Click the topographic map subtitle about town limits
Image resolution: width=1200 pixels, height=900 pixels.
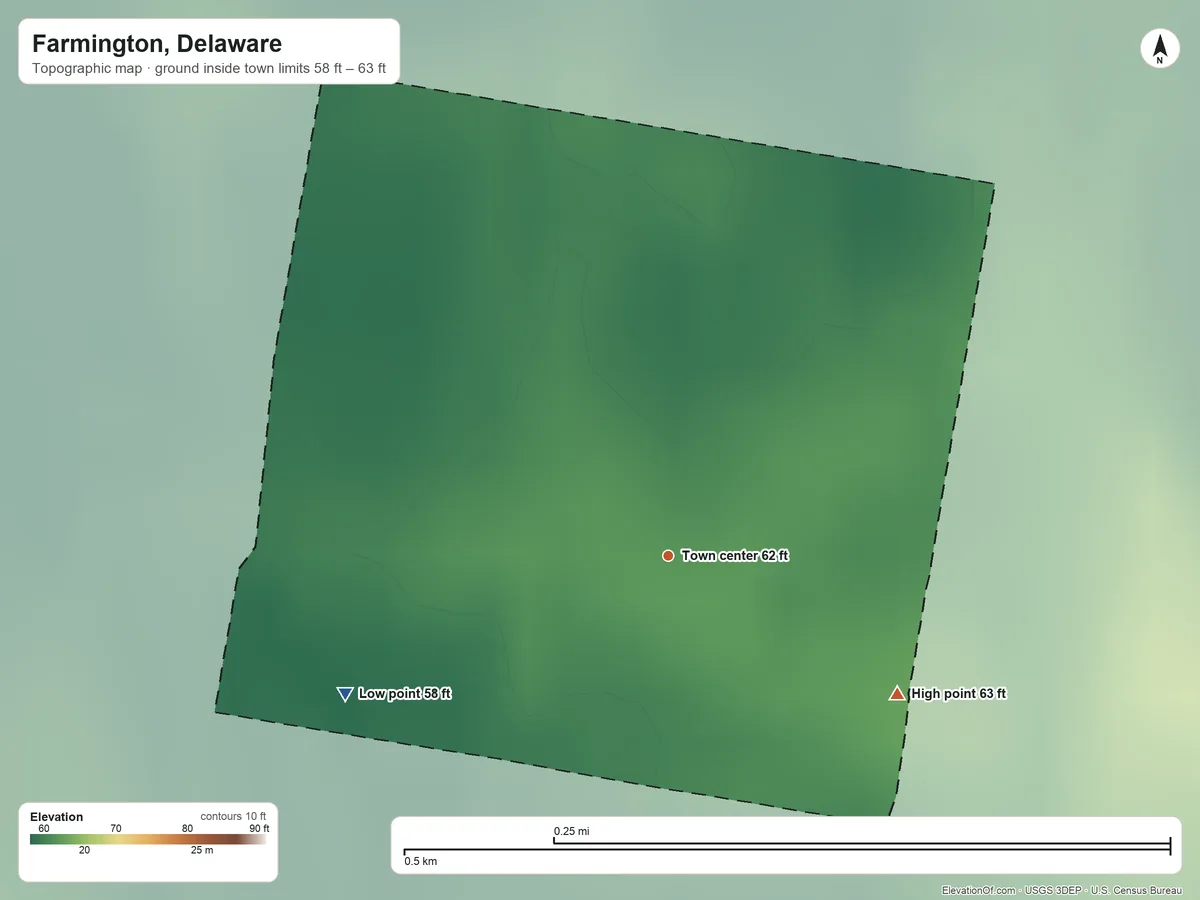pyautogui.click(x=209, y=70)
